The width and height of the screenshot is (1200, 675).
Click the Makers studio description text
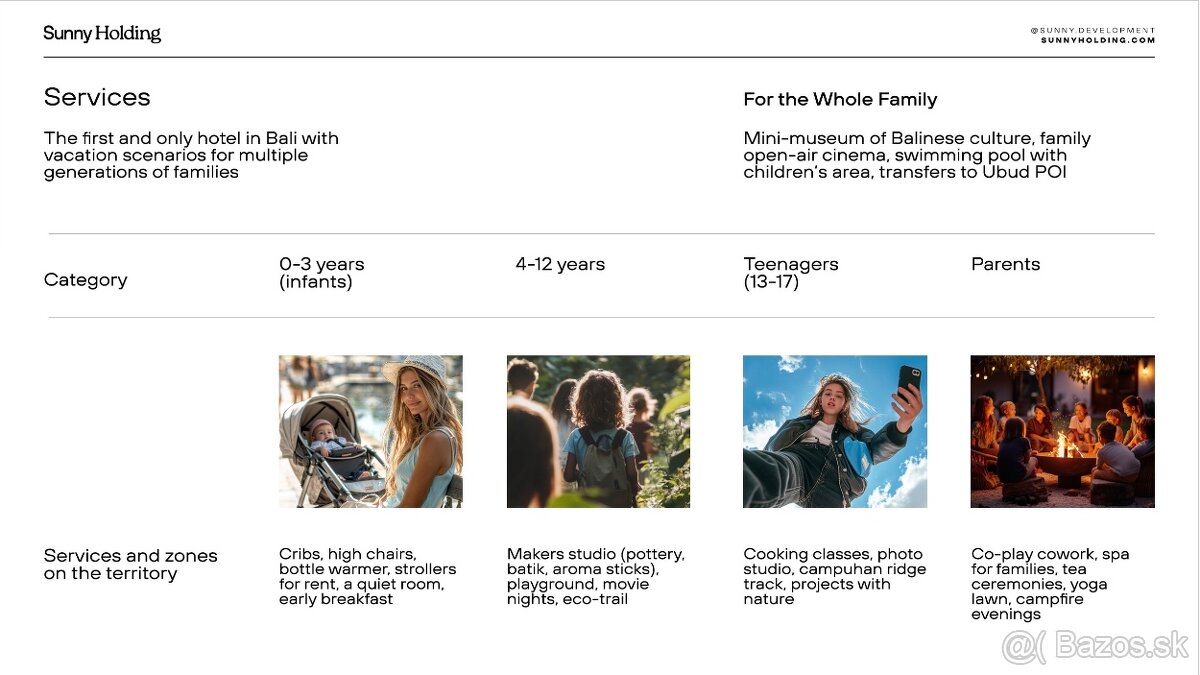coord(596,576)
